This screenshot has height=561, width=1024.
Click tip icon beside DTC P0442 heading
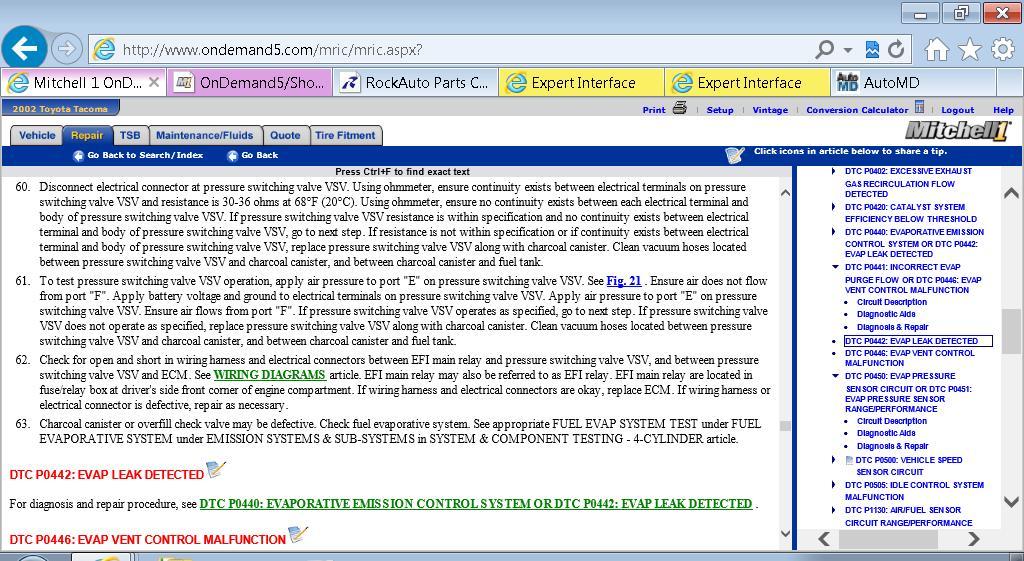215,470
